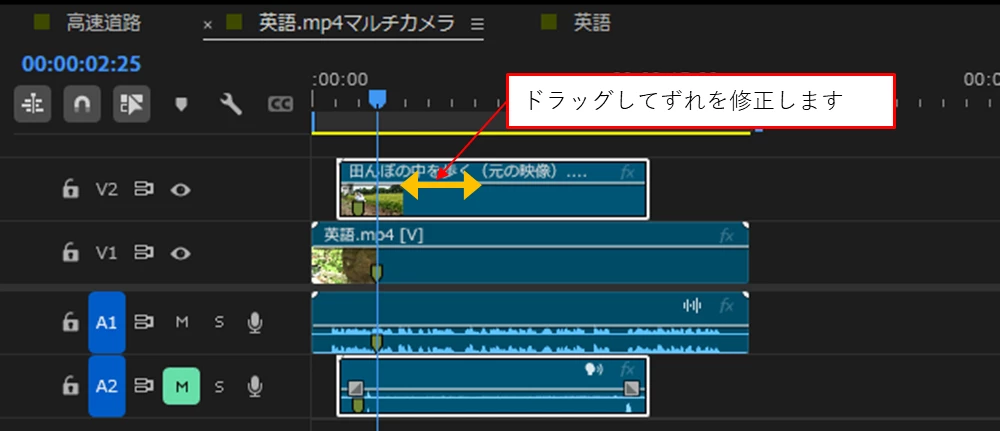
Task: Toggle sync lock for V2
Action: pyautogui.click(x=145, y=189)
